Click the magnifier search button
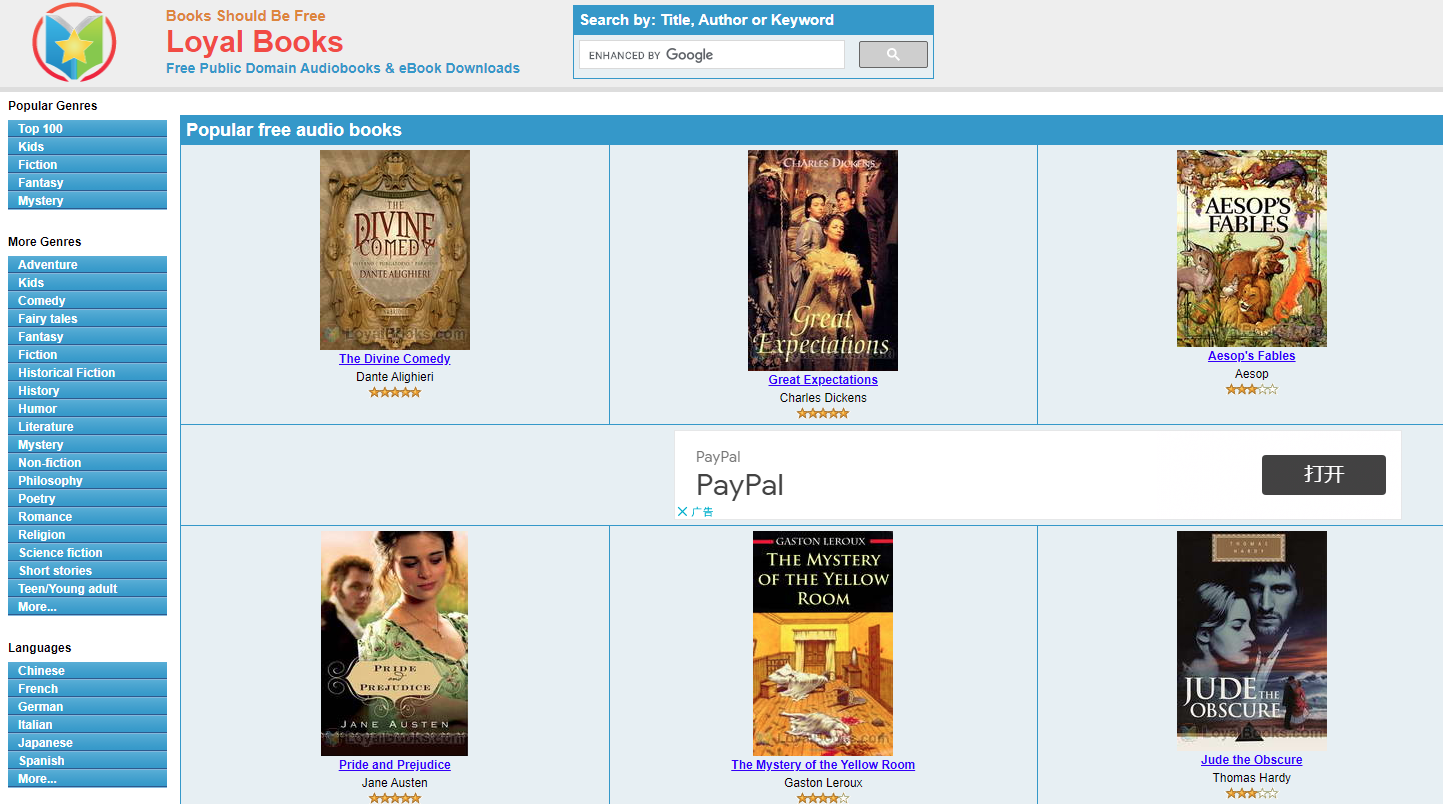The height and width of the screenshot is (804, 1443). click(x=893, y=55)
